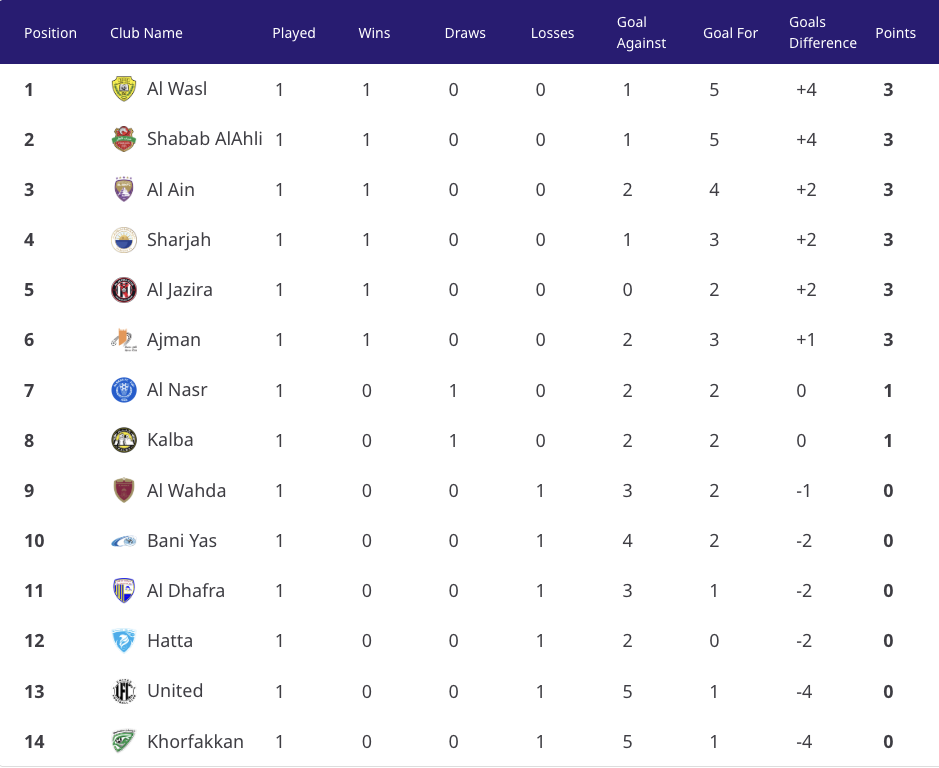
Task: Select the Al Ain purple crest
Action: coord(124,189)
